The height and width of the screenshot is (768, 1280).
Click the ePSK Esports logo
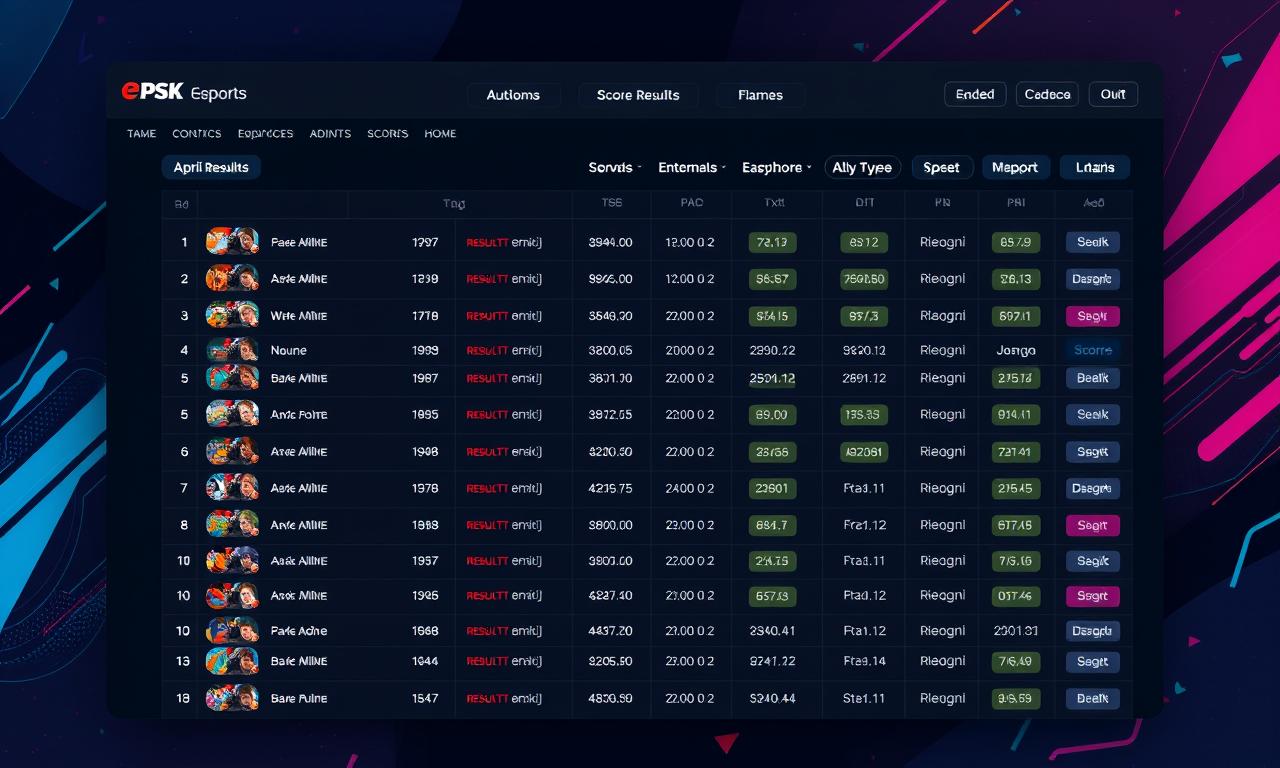(x=184, y=93)
